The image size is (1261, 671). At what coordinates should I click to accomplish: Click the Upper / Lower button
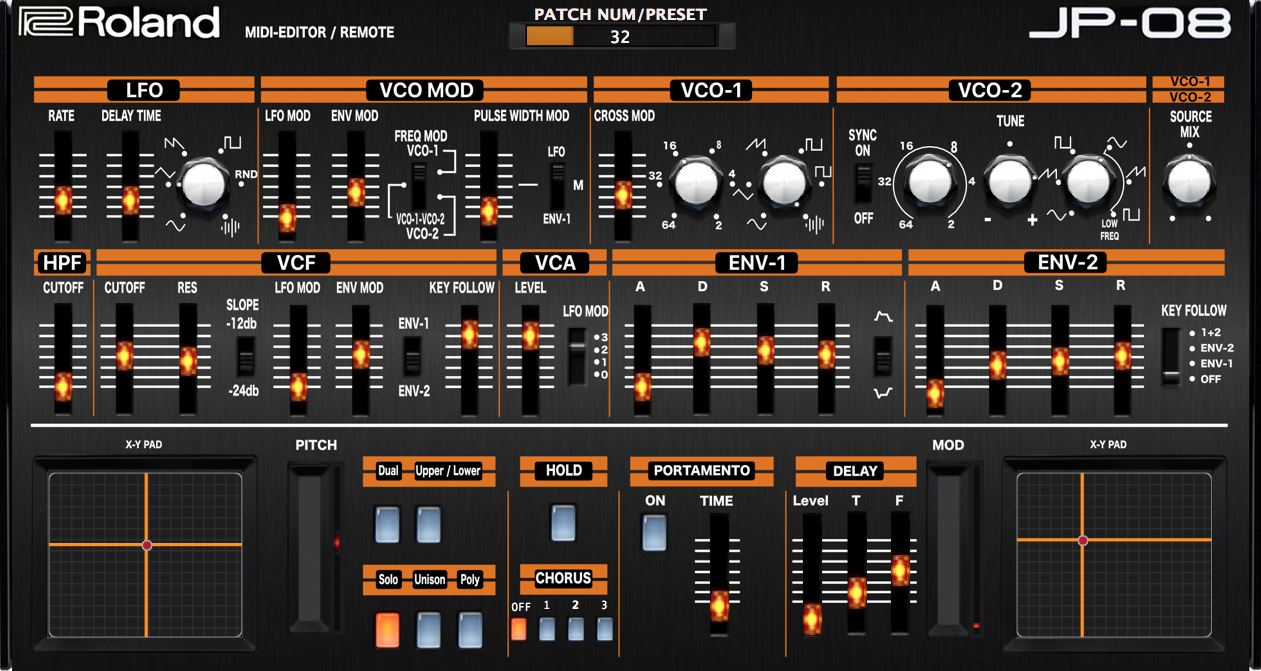[x=429, y=524]
